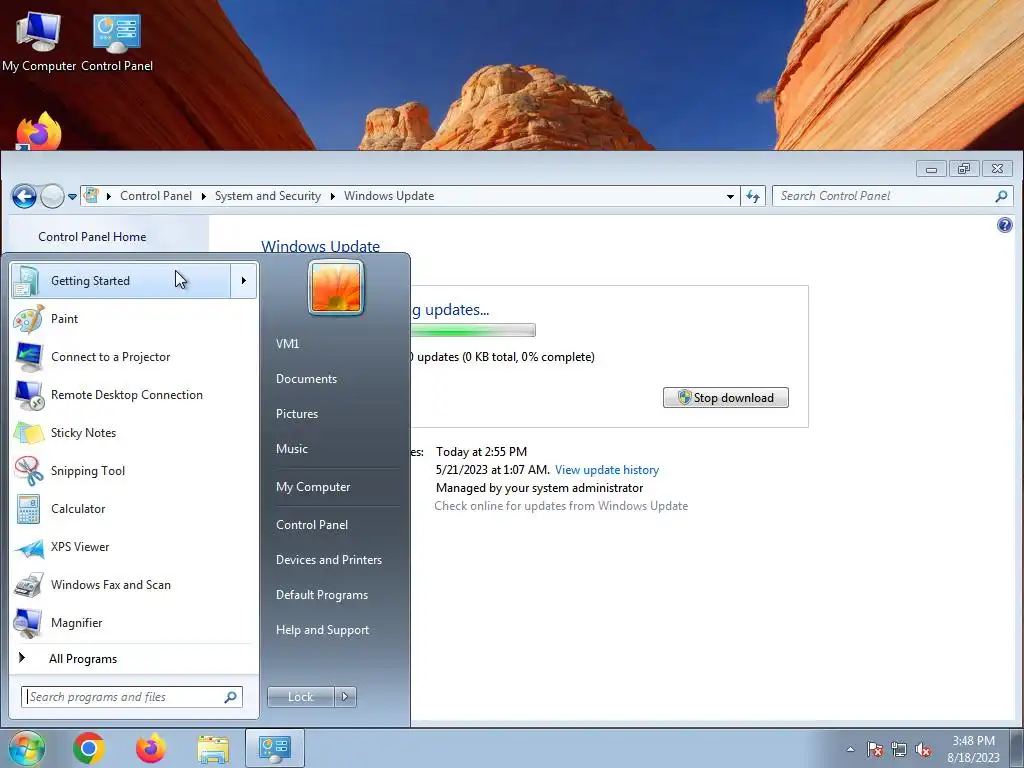Click Stop download button

(726, 398)
